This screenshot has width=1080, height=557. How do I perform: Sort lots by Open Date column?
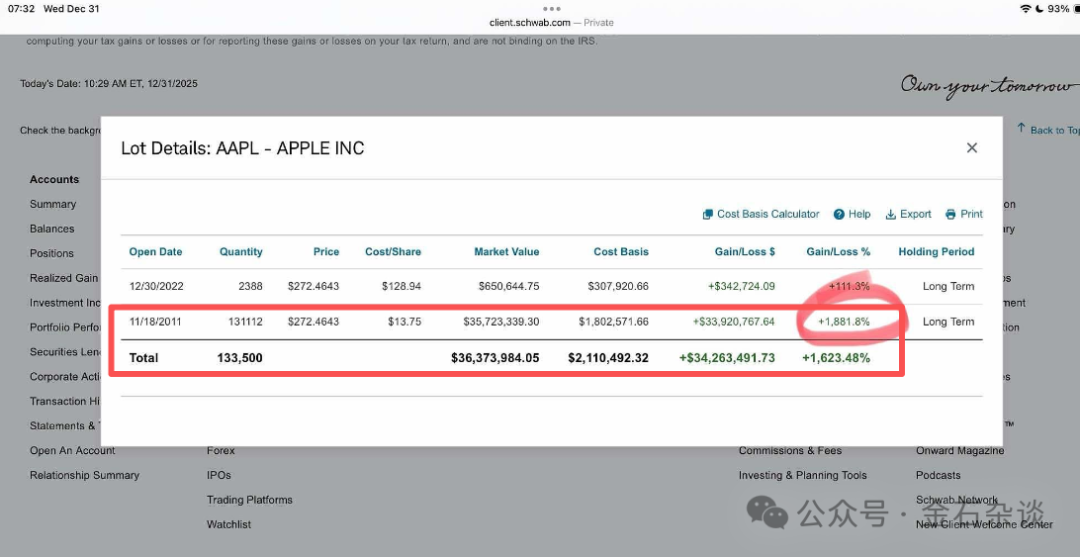tap(155, 252)
